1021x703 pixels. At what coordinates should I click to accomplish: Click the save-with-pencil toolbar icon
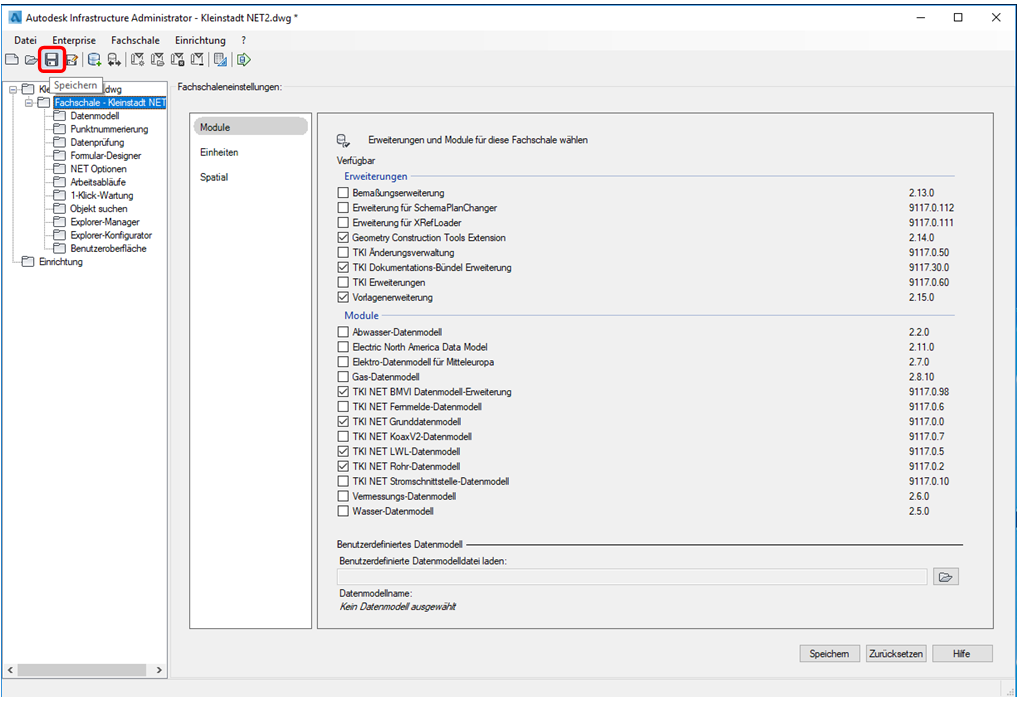(x=72, y=60)
